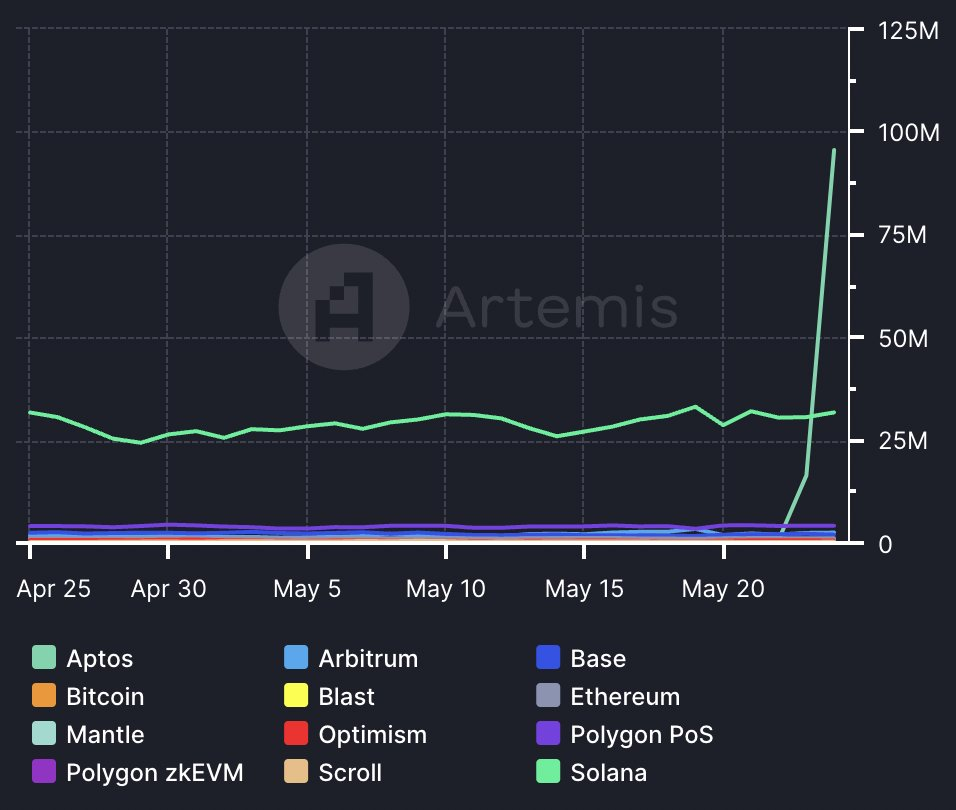
Task: Toggle the Ethereum series label
Action: click(x=625, y=697)
